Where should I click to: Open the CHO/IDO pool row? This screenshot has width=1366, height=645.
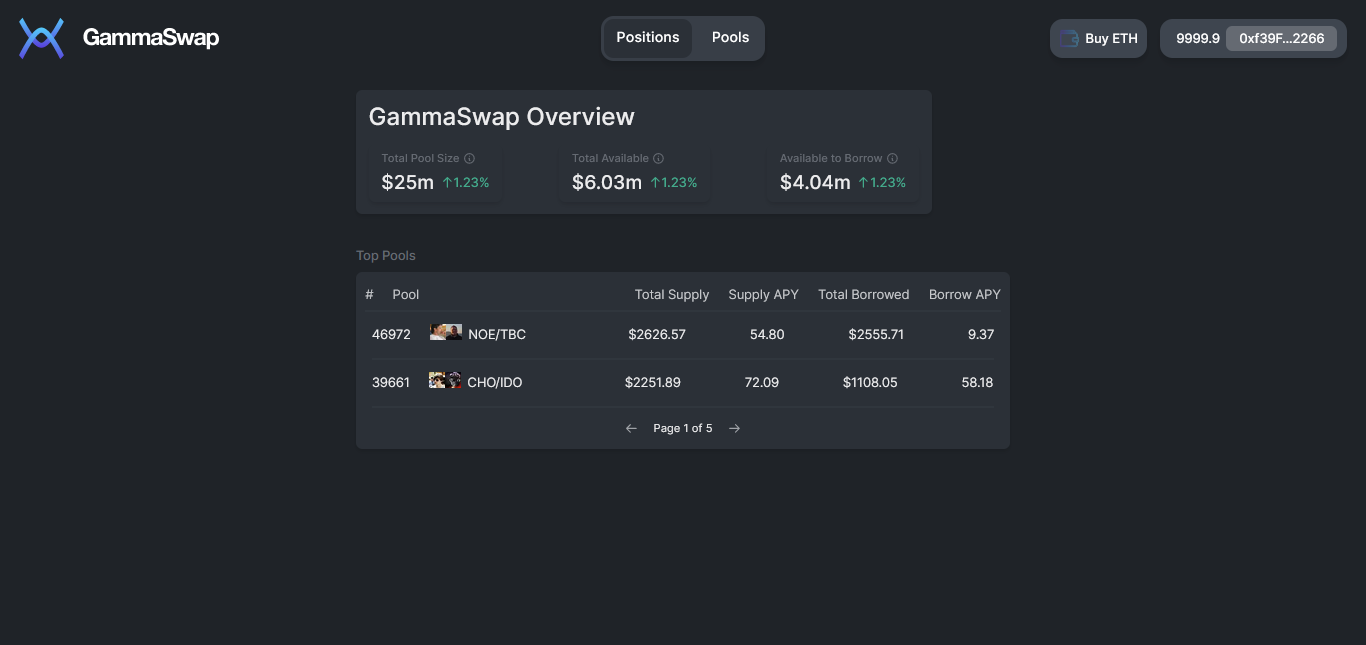pyautogui.click(x=683, y=383)
